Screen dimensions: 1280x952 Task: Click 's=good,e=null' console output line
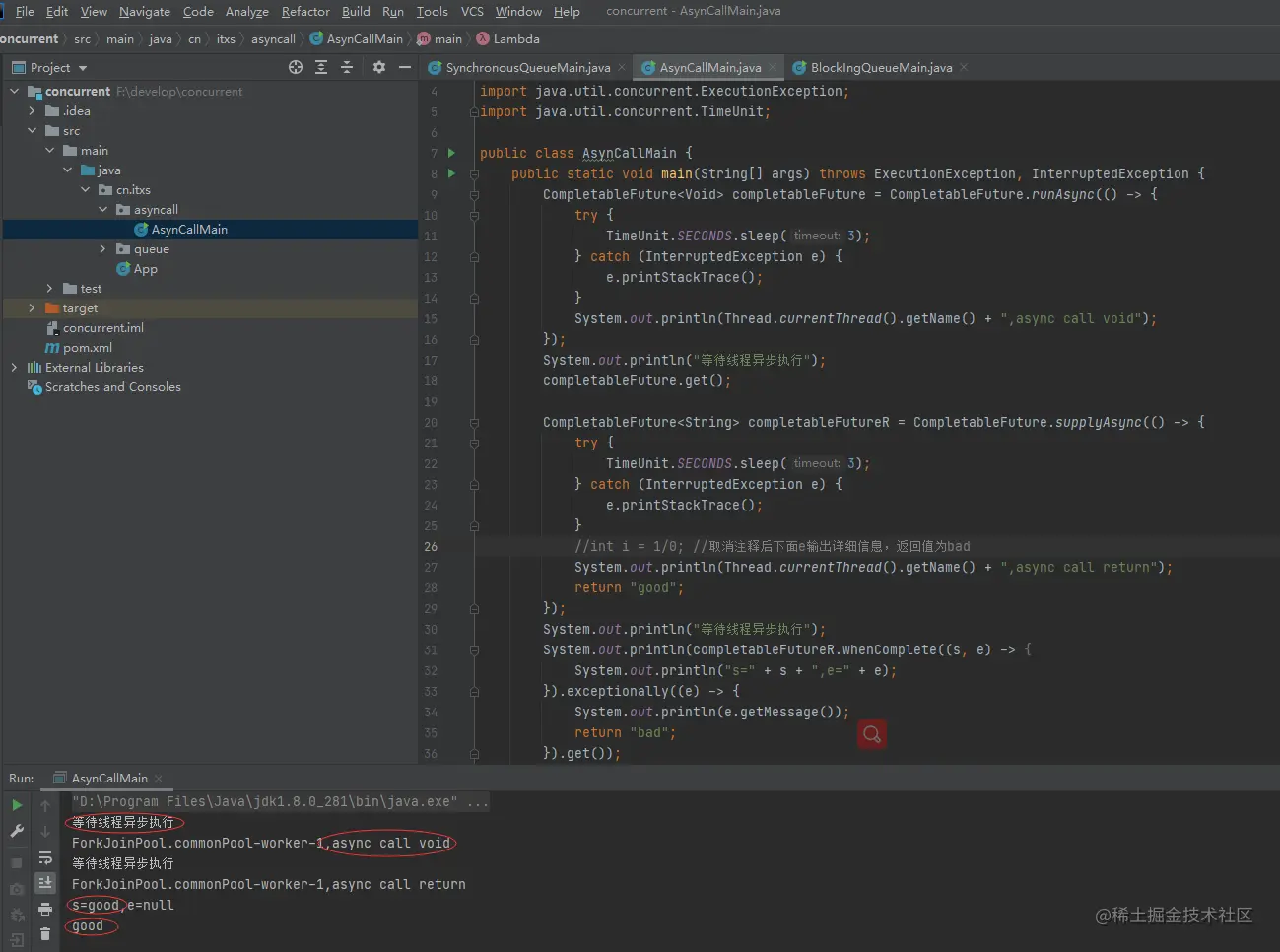pyautogui.click(x=122, y=905)
